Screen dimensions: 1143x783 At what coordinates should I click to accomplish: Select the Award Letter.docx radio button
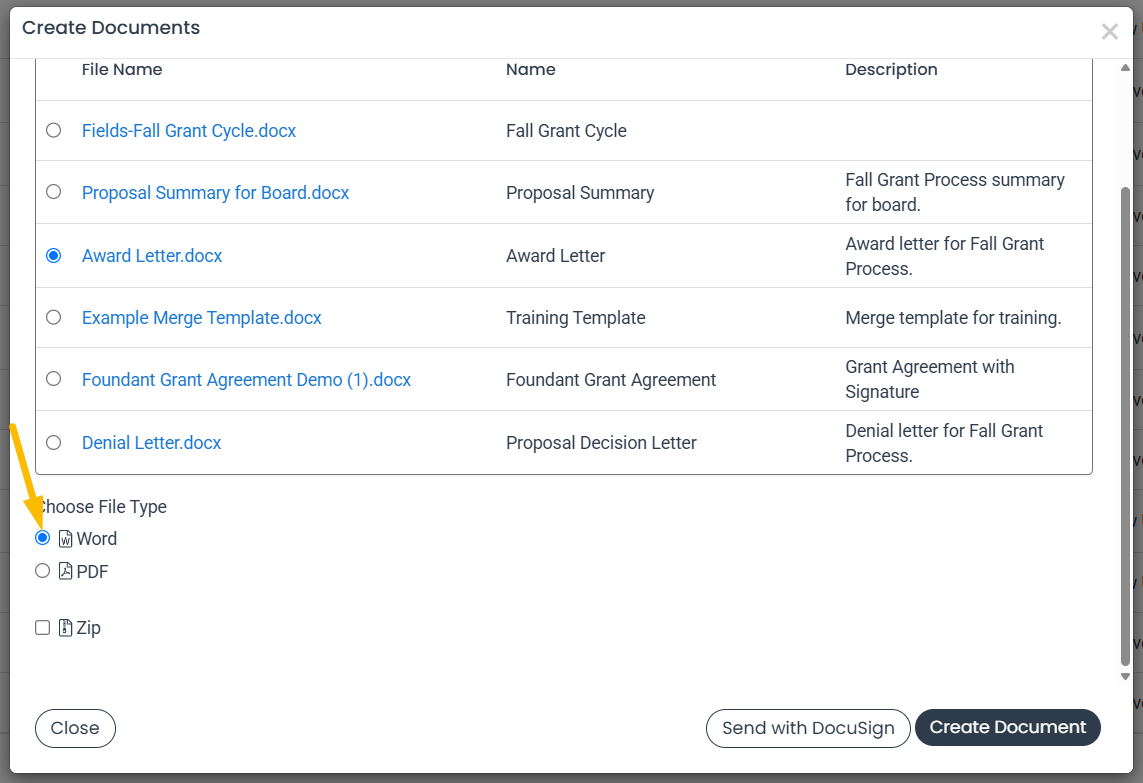(53, 256)
